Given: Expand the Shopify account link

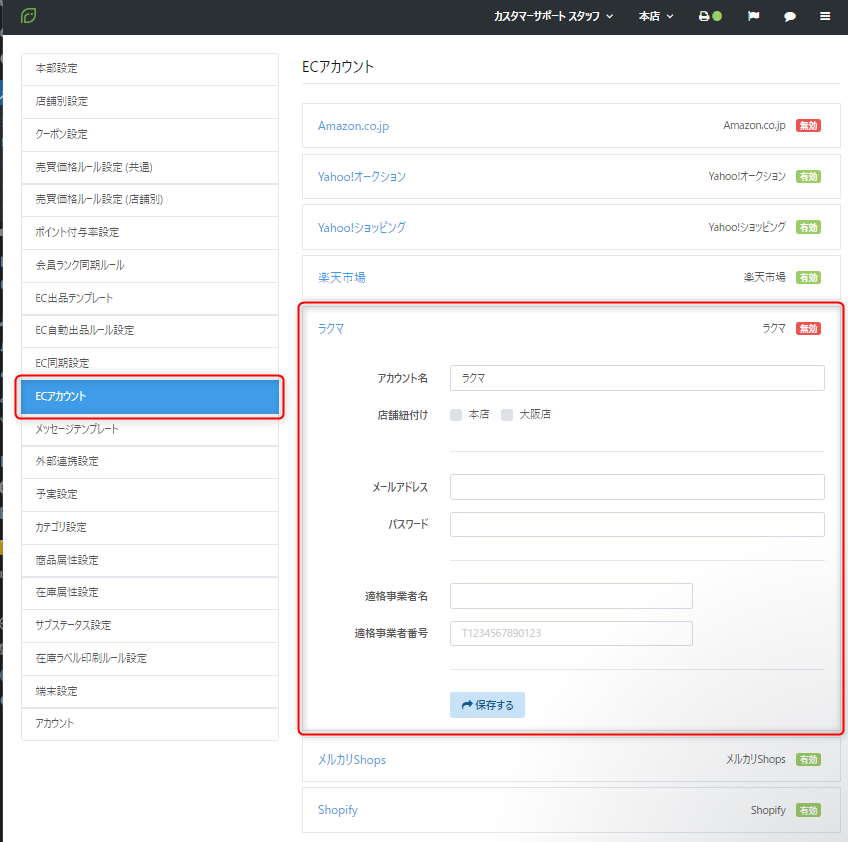Looking at the screenshot, I should tap(337, 810).
